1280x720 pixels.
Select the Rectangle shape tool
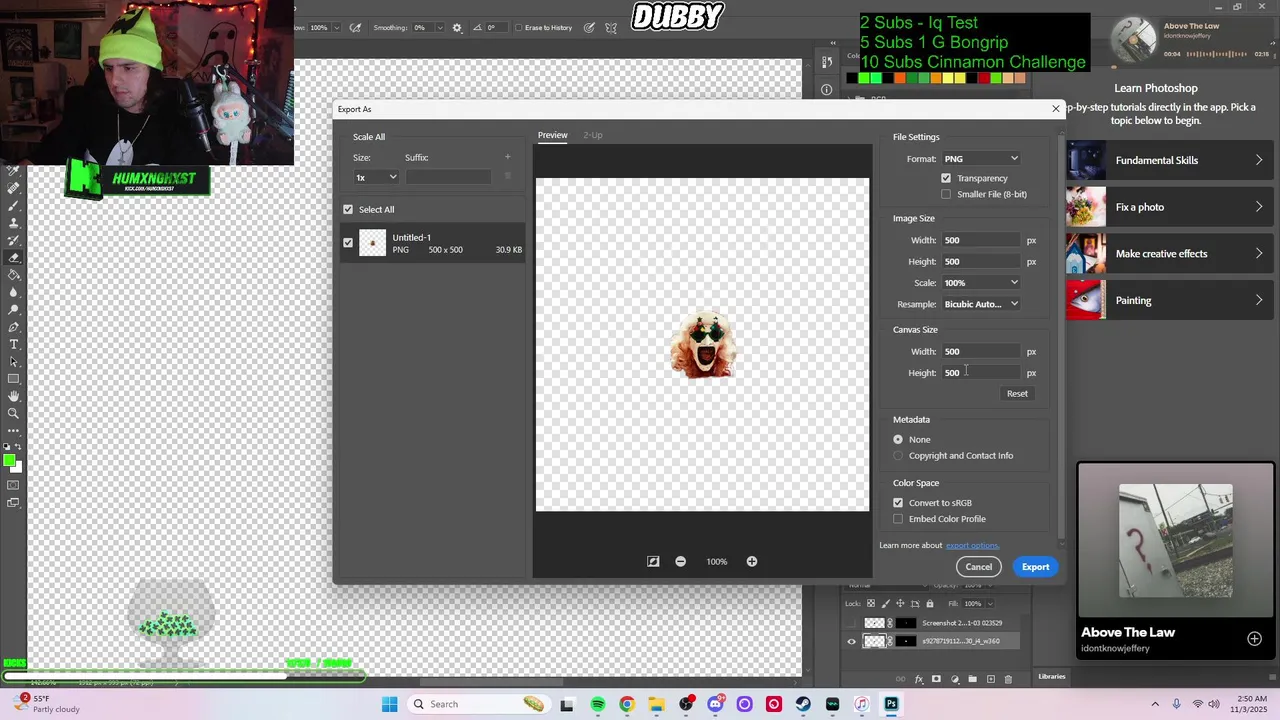[x=14, y=379]
